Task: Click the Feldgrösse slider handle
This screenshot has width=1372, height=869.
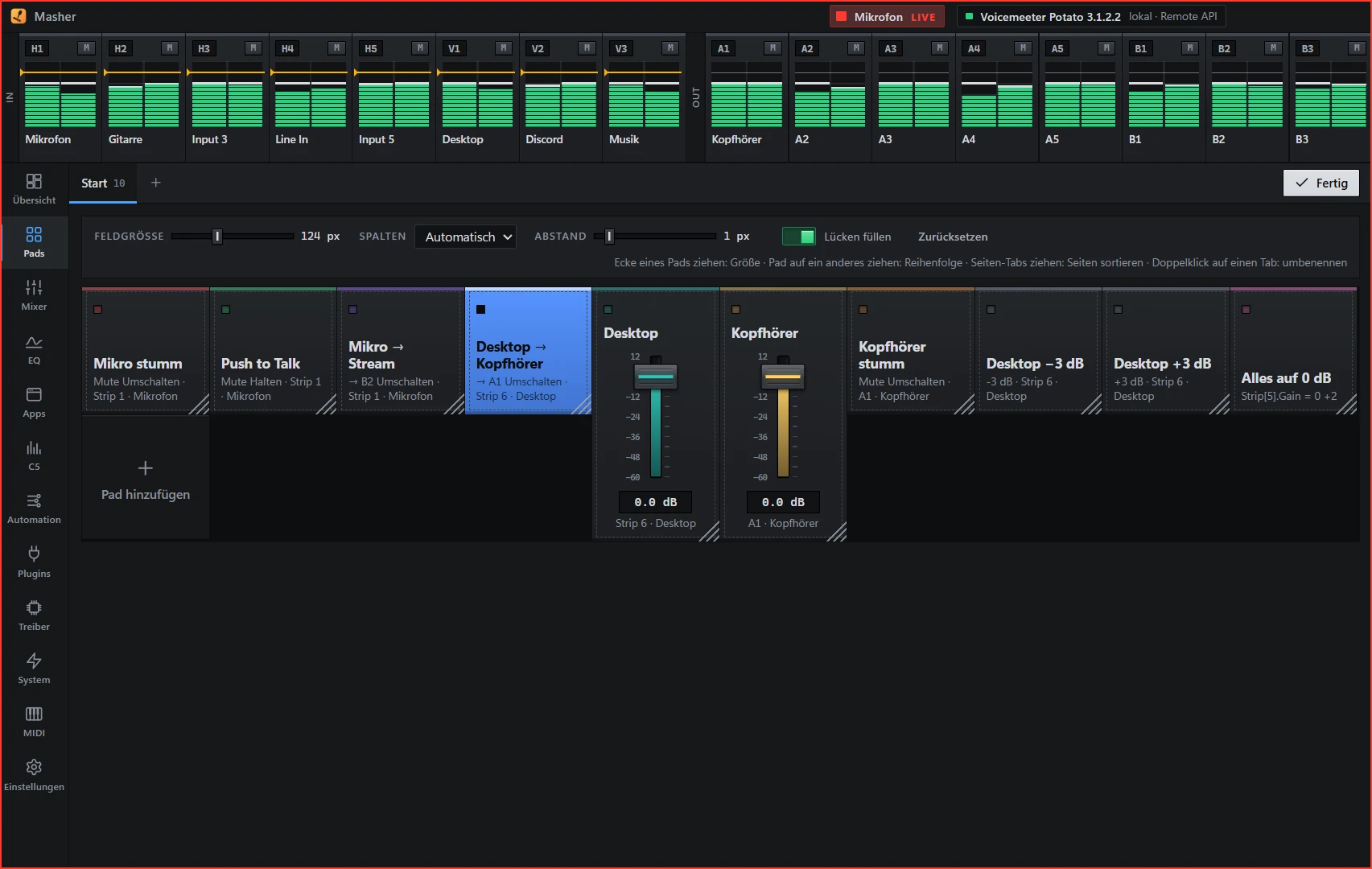Action: (217, 237)
